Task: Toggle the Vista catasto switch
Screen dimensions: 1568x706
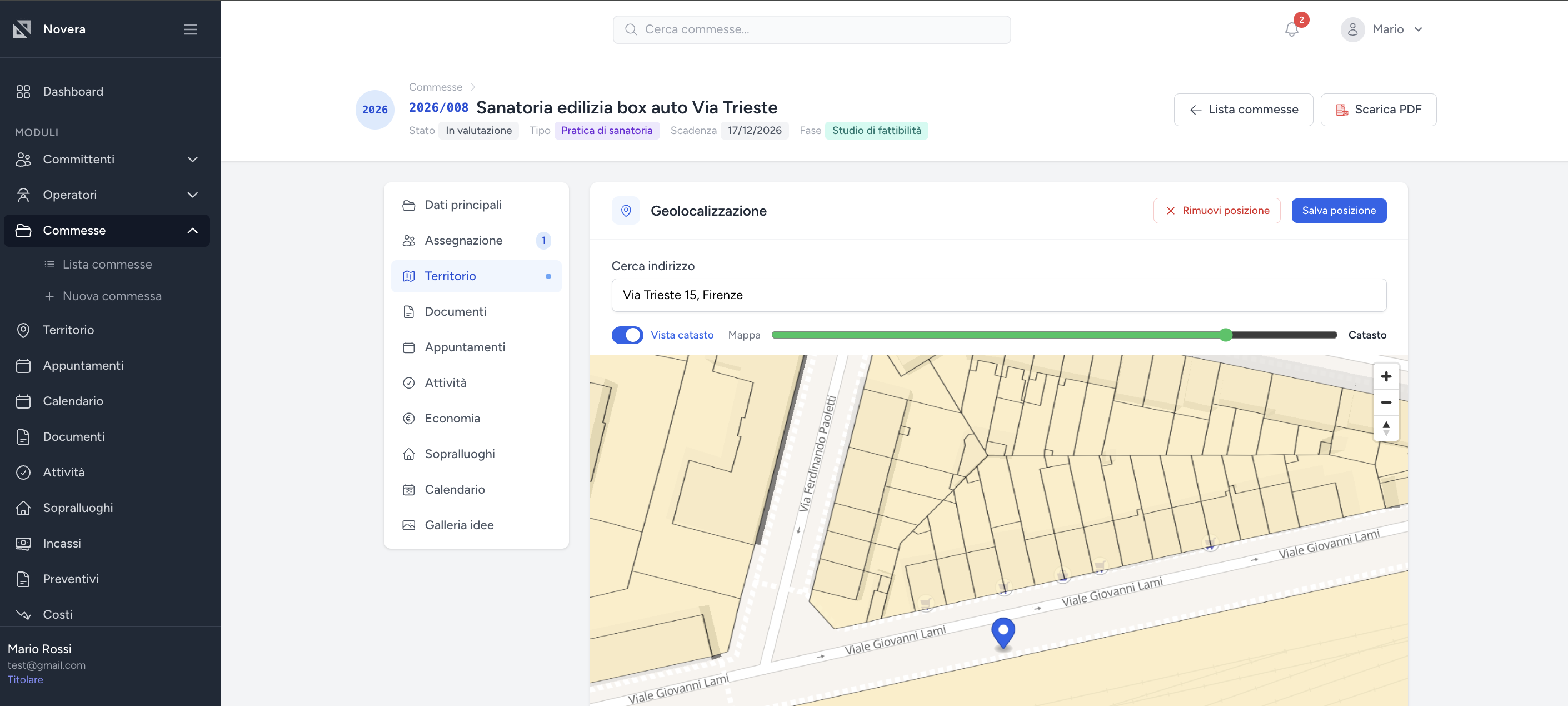Action: pyautogui.click(x=627, y=335)
